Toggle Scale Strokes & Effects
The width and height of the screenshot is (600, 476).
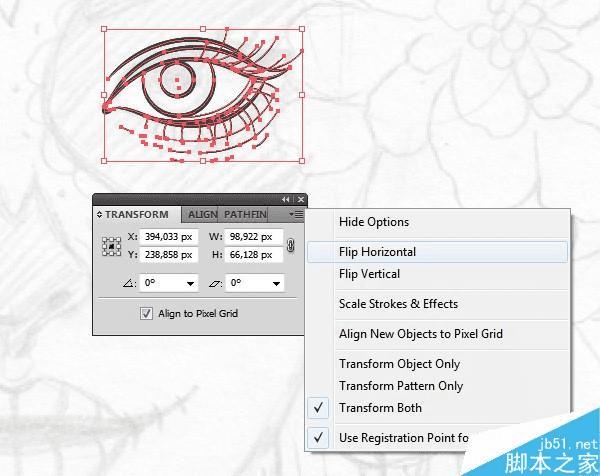click(x=437, y=304)
